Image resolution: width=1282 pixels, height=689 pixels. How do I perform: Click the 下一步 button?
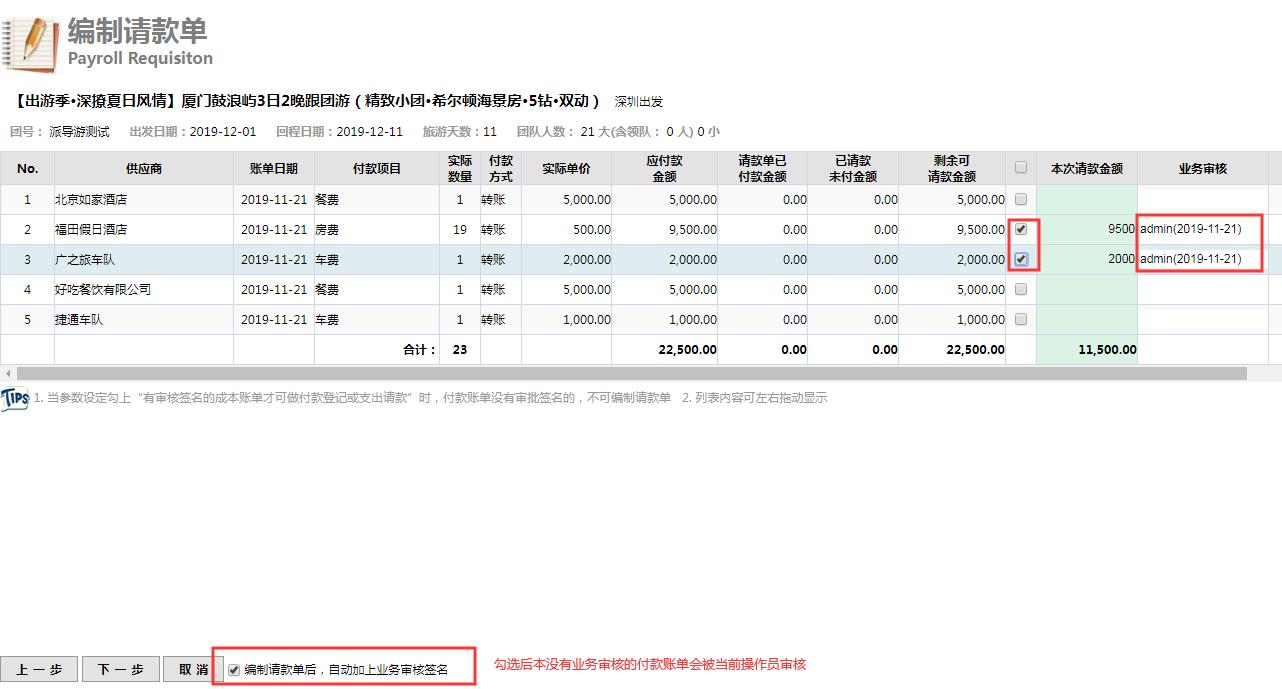pyautogui.click(x=120, y=670)
